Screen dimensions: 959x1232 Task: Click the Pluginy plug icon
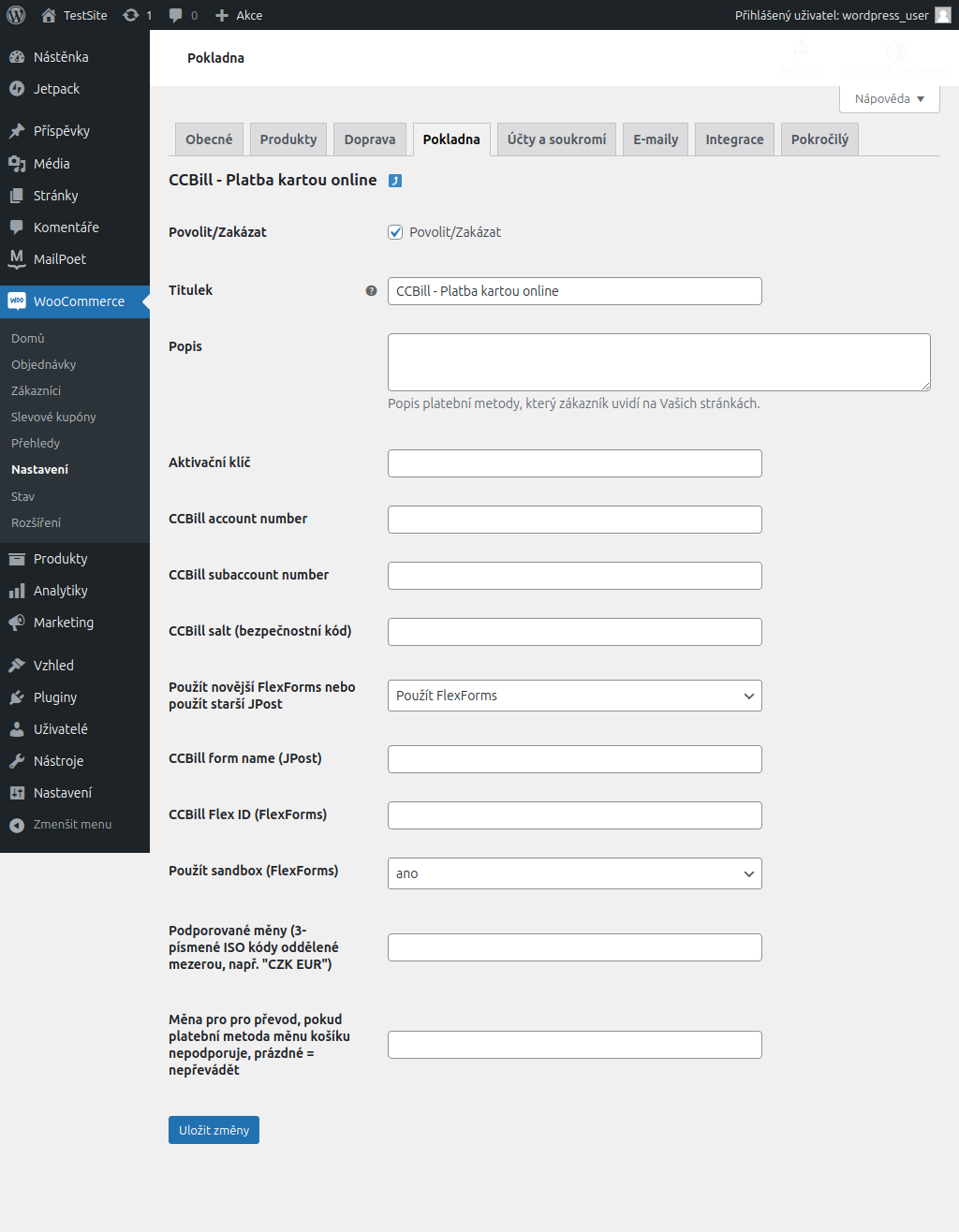click(x=17, y=697)
